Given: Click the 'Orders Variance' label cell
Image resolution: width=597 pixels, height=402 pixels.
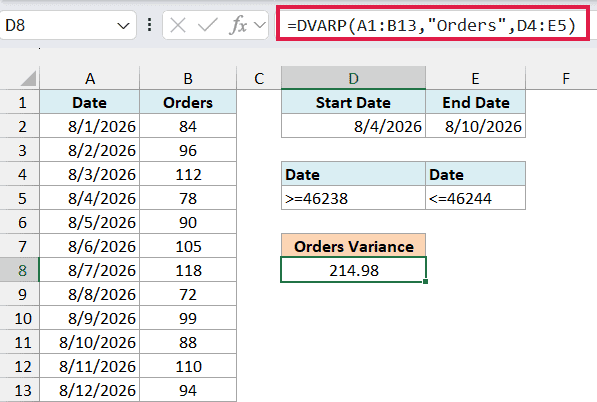Looking at the screenshot, I should (353, 246).
